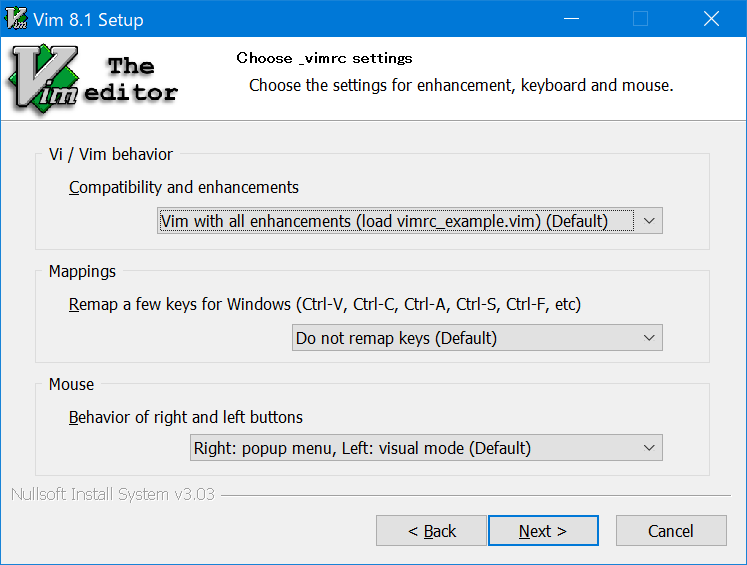The height and width of the screenshot is (565, 747).
Task: Click the 'Choose _vimrc settings' heading
Action: pos(324,59)
